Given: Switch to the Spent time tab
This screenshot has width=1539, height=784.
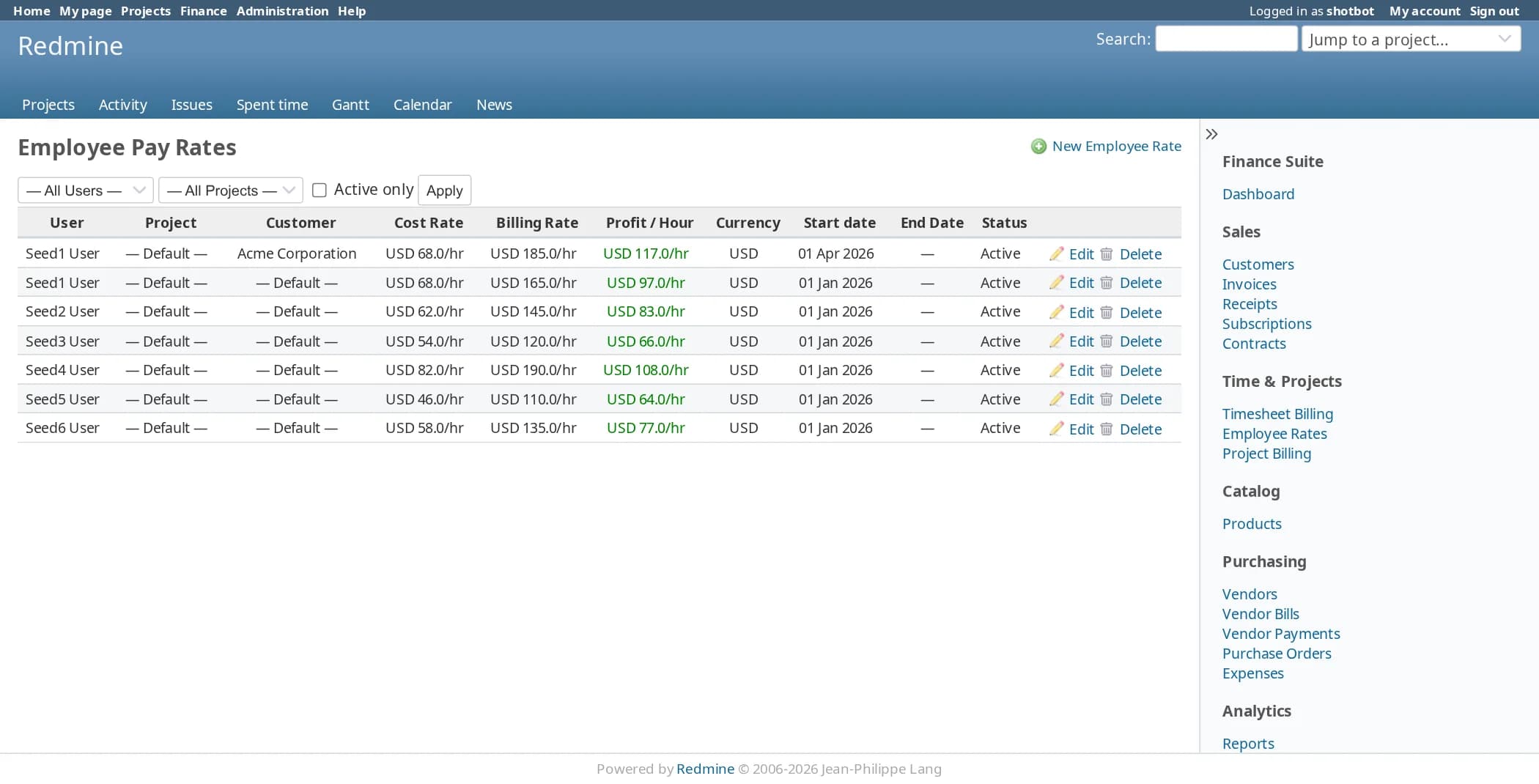Looking at the screenshot, I should point(272,105).
